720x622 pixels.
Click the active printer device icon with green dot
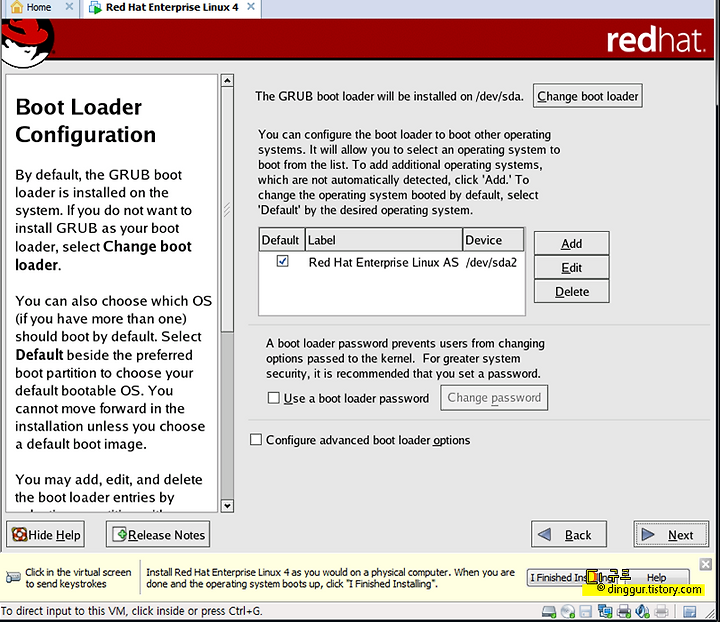point(624,611)
